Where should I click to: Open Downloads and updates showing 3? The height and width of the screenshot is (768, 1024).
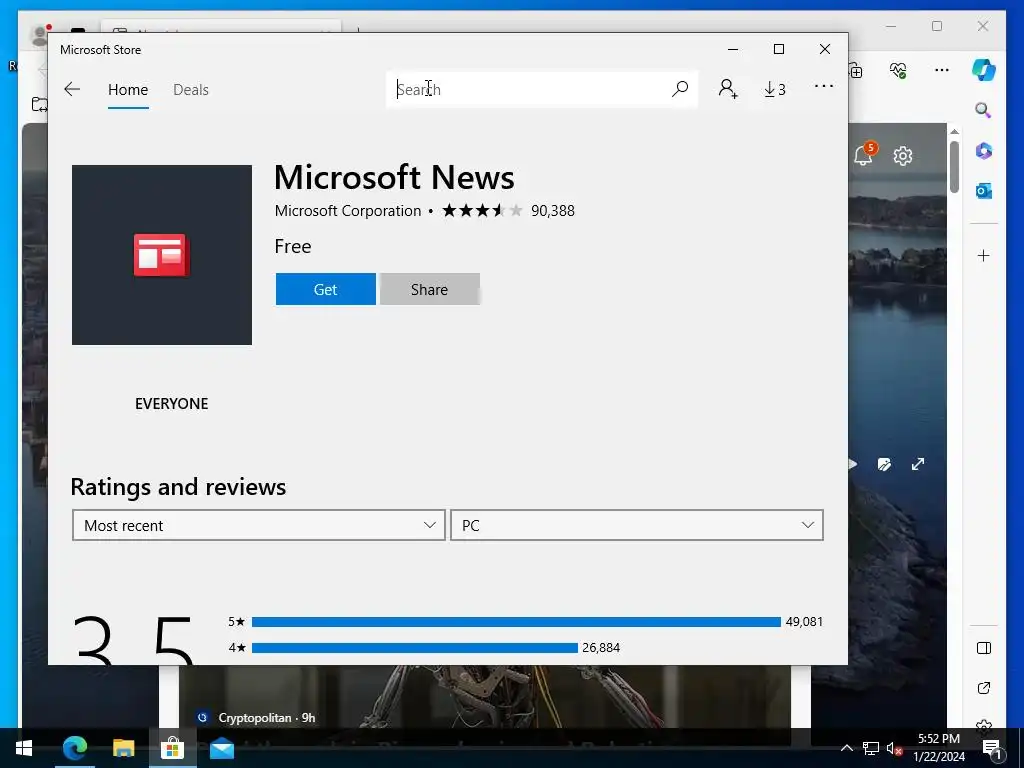click(775, 89)
